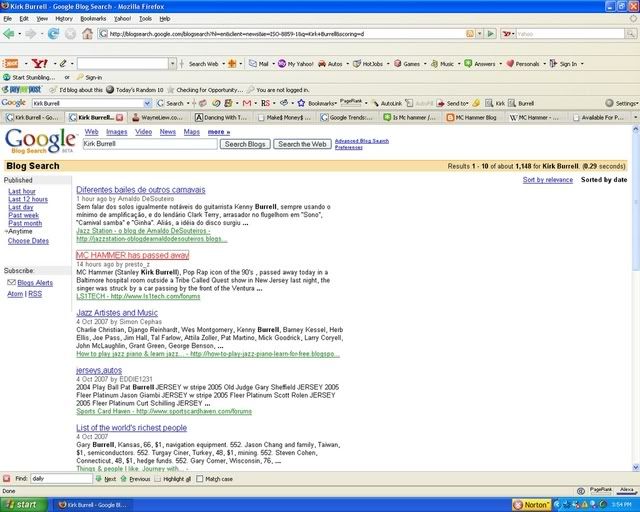This screenshot has height=512, width=640.
Task: Open Yahoo Music toolbar button
Action: point(442,64)
